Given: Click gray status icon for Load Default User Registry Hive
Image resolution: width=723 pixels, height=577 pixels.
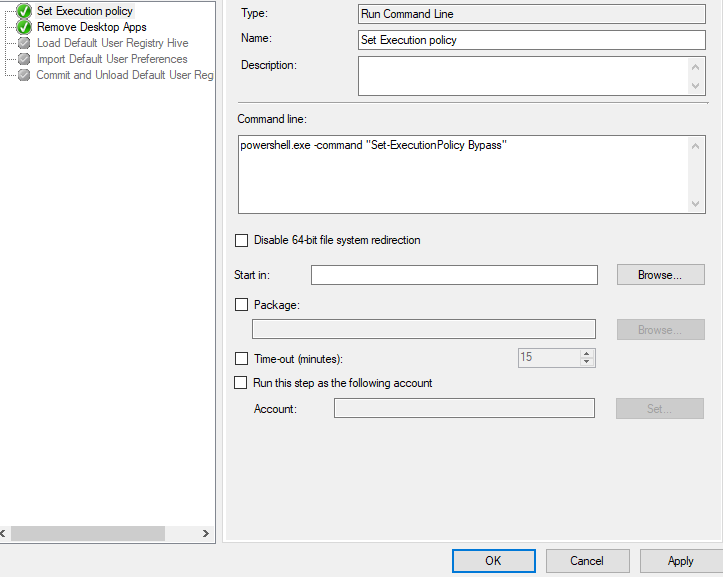Looking at the screenshot, I should [24, 43].
